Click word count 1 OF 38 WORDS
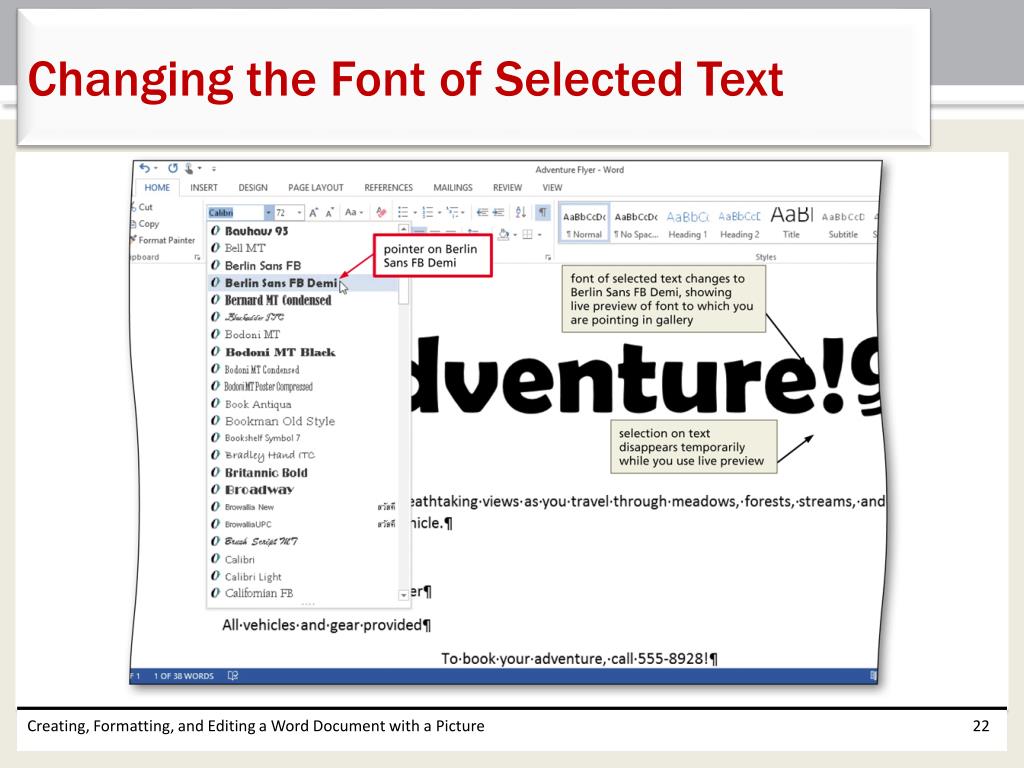This screenshot has width=1024, height=768. pyautogui.click(x=184, y=676)
